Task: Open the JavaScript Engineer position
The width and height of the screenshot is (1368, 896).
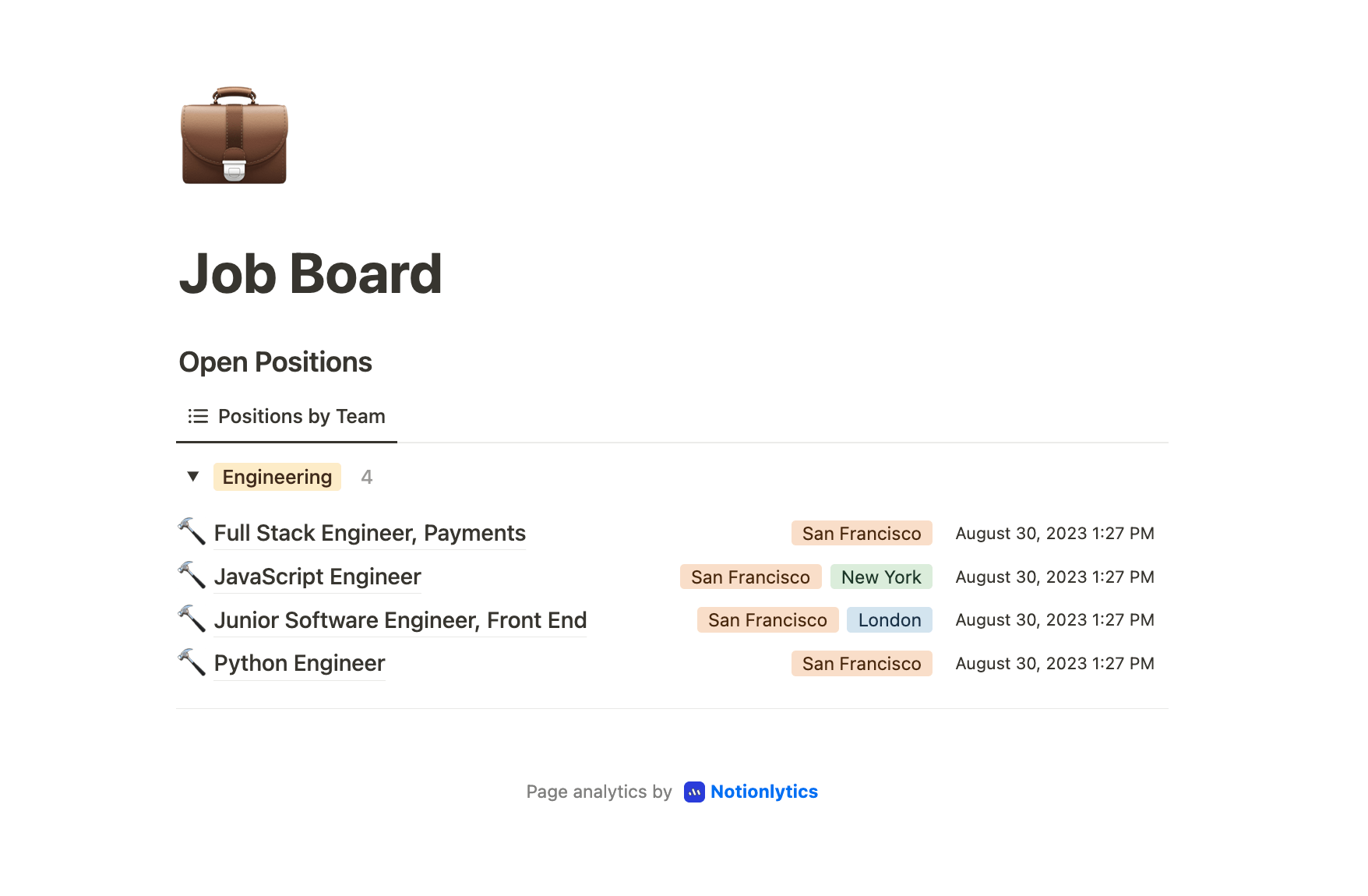Action: [317, 577]
